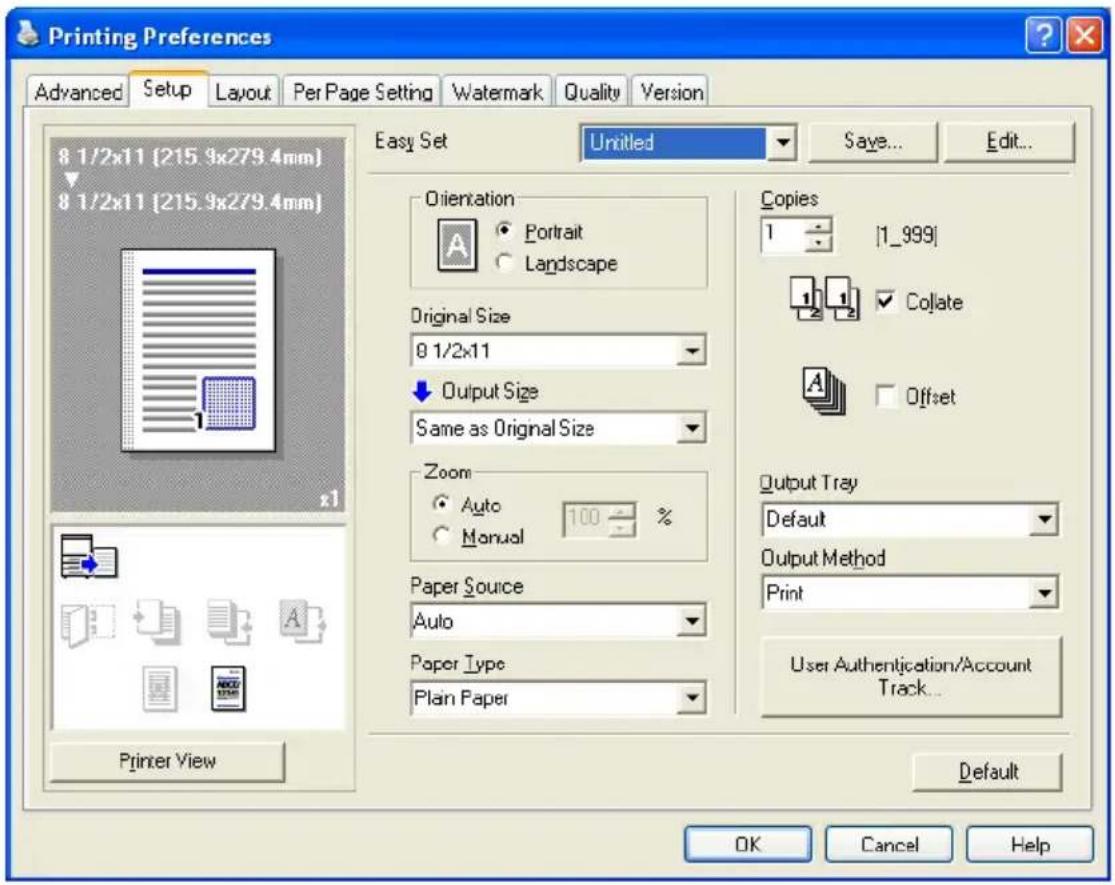Click the Copies number input field
1115x885 pixels.
coord(784,235)
